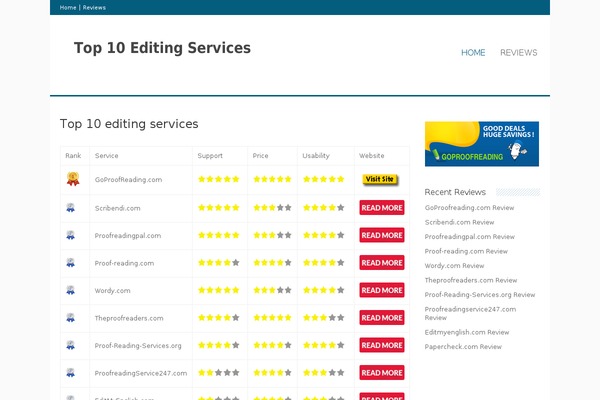Click the Price star rating for Proof-Reading-Services.org
Viewport: 600px width, 400px height.
tap(272, 345)
